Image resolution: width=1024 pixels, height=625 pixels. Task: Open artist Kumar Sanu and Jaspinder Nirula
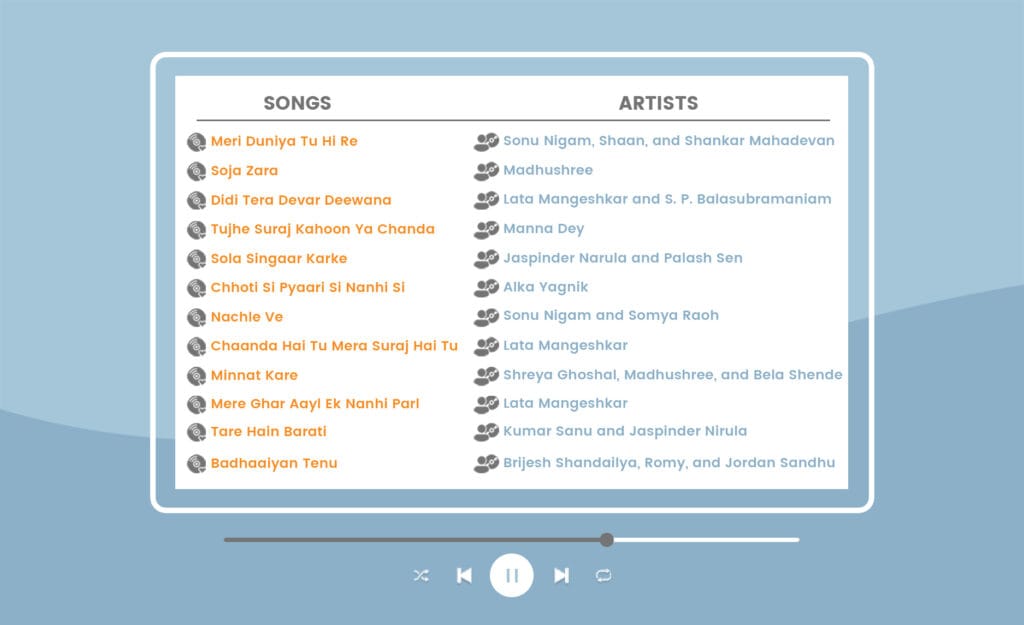[x=625, y=431]
